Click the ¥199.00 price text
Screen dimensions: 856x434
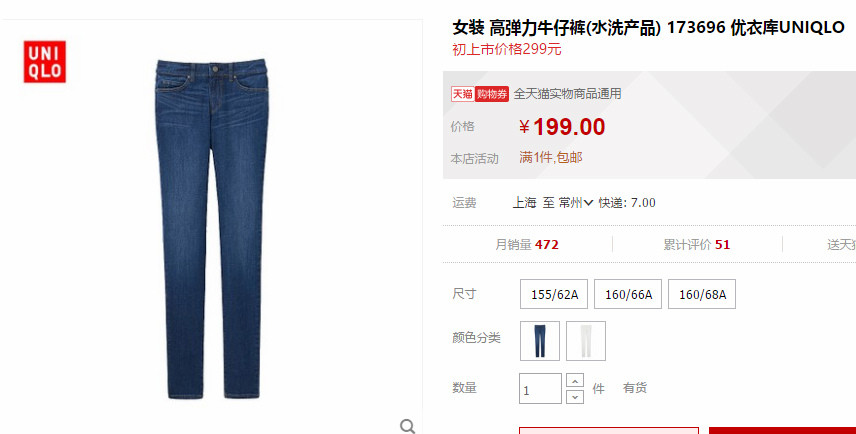point(562,127)
